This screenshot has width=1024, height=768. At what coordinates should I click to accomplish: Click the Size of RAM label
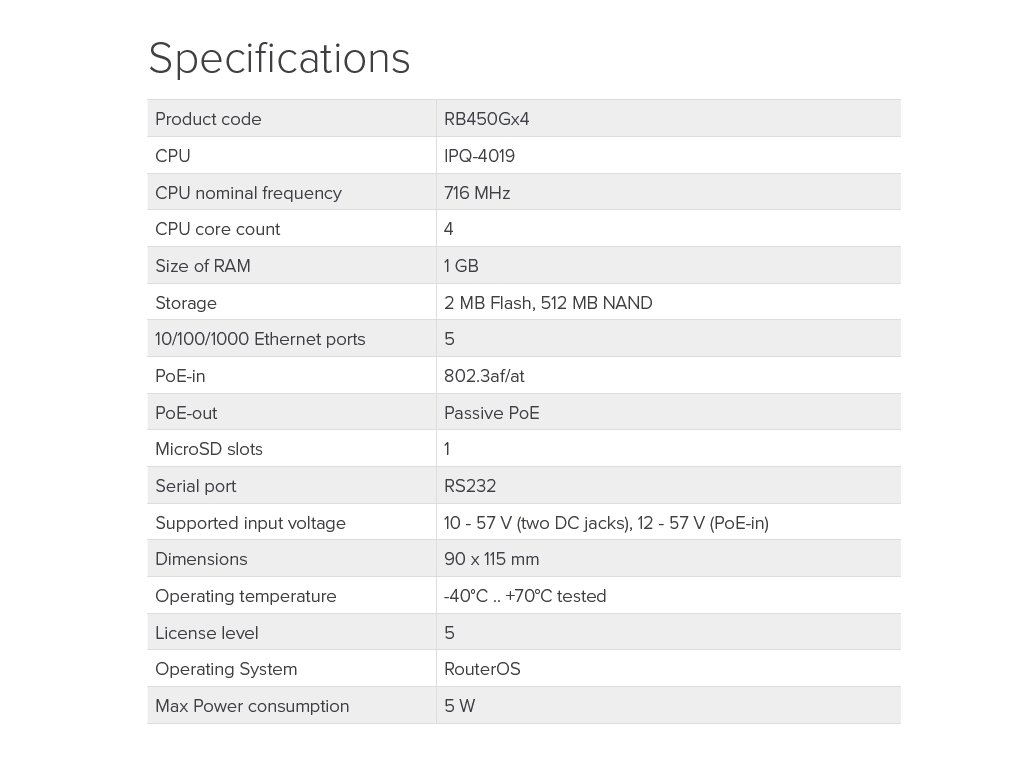pos(202,266)
